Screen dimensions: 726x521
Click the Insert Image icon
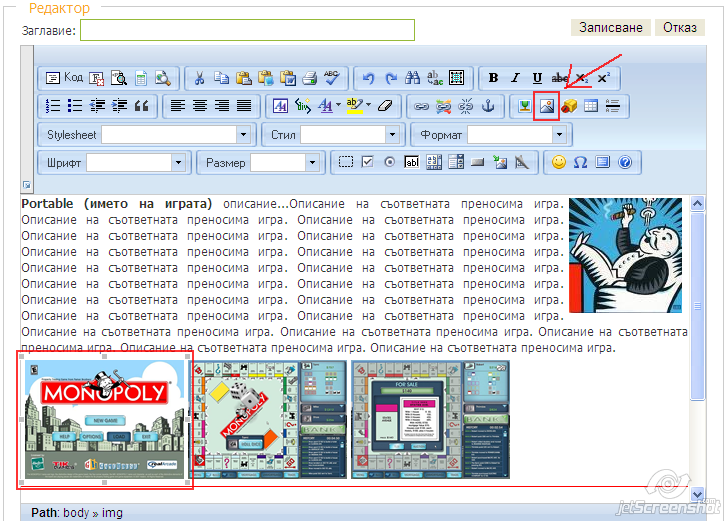(546, 106)
